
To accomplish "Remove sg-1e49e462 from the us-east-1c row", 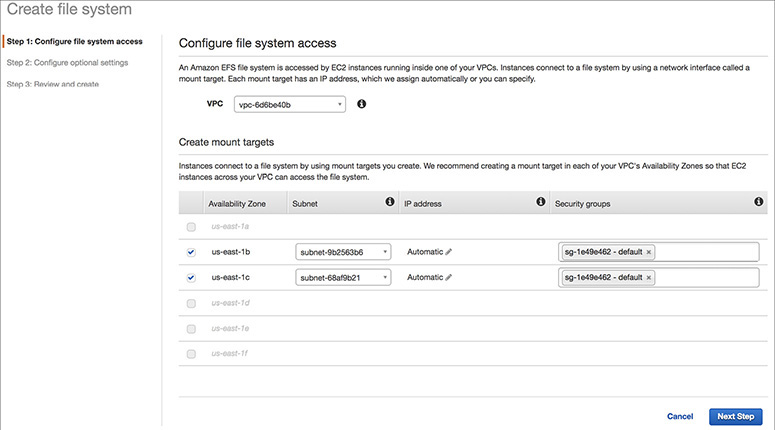I will (649, 277).
